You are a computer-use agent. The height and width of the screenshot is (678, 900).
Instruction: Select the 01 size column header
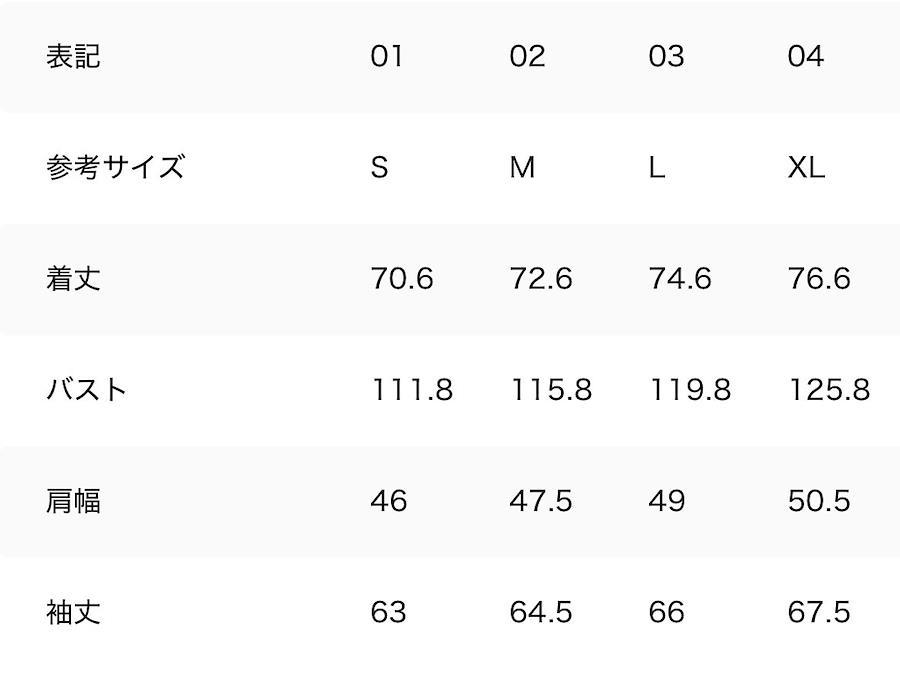[x=387, y=56]
